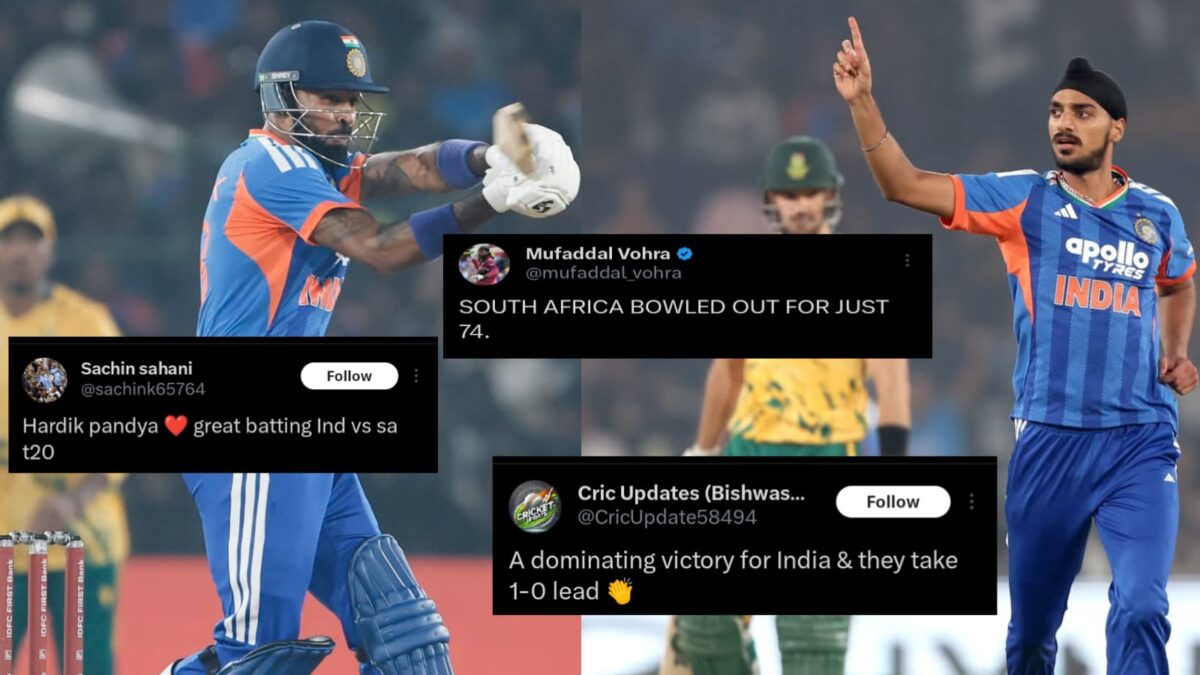Open the Cric Updates (Bishwas... display name
This screenshot has width=1200, height=675.
coord(691,493)
